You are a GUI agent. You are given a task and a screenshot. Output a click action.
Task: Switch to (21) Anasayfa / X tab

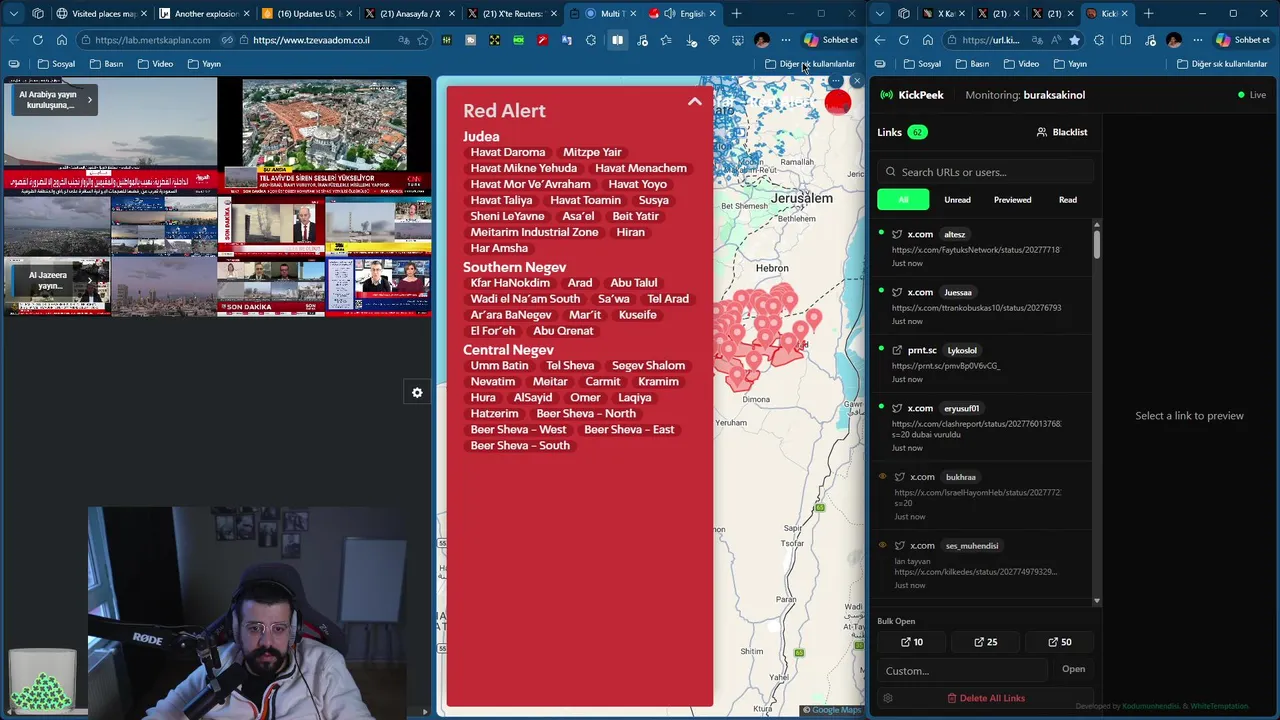(410, 14)
